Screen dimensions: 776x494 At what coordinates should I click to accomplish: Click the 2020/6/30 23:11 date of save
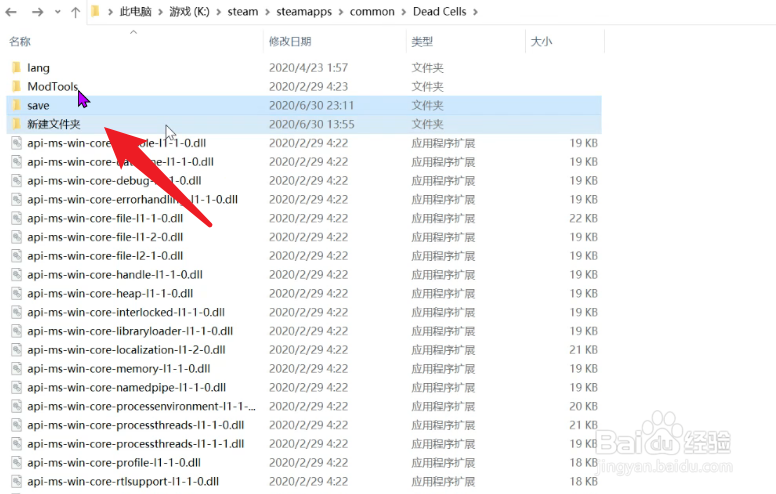311,105
